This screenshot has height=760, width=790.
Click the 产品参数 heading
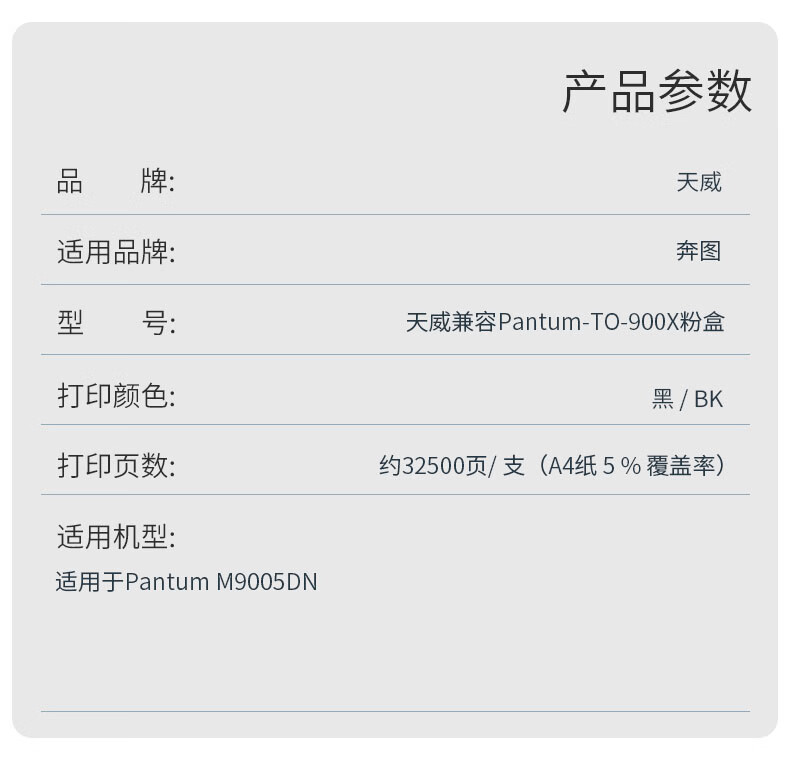(x=656, y=91)
